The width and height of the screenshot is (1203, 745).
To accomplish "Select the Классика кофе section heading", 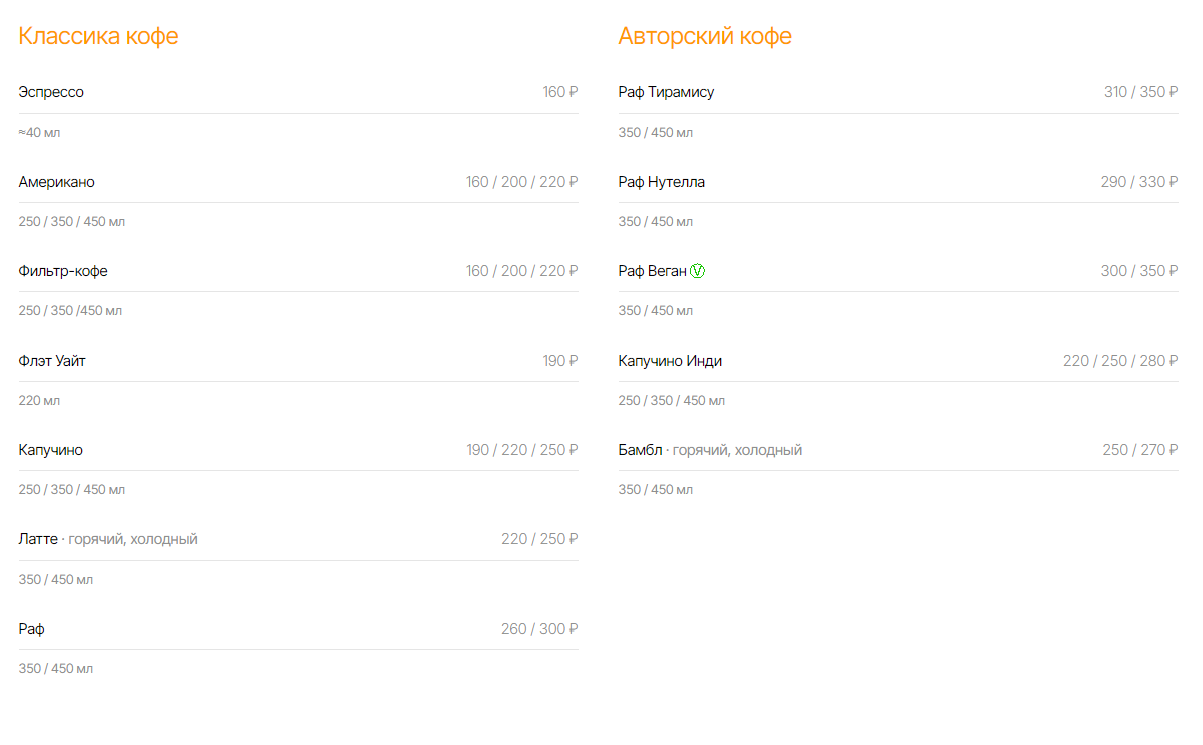I will (98, 36).
